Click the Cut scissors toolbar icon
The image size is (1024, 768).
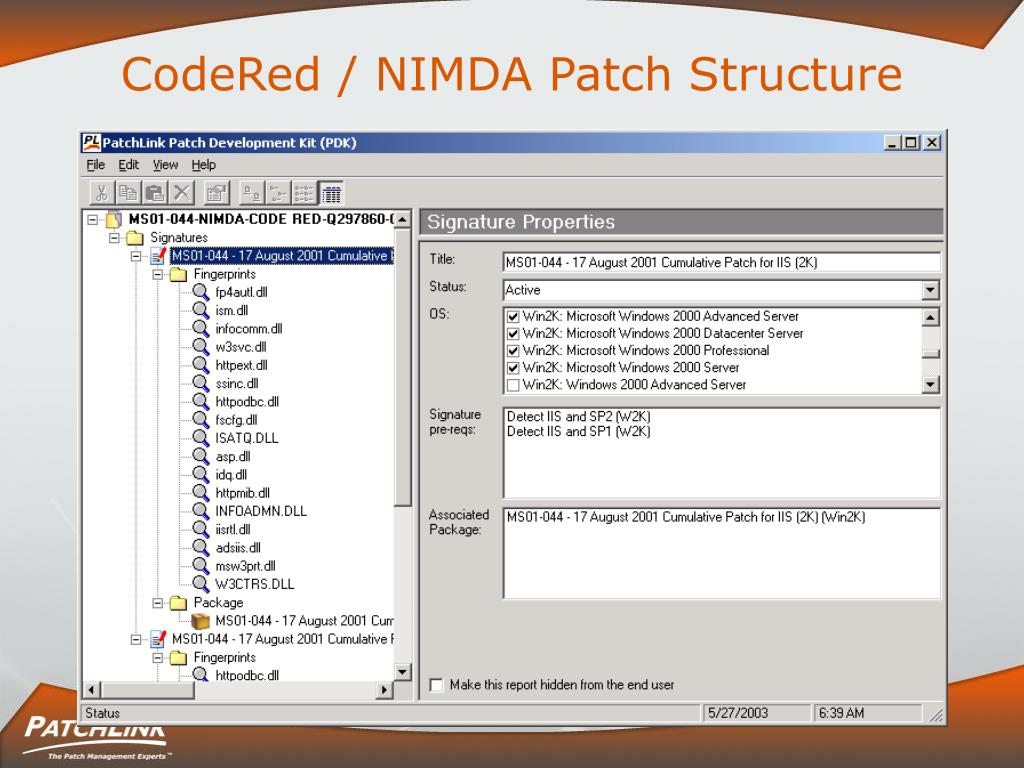101,193
